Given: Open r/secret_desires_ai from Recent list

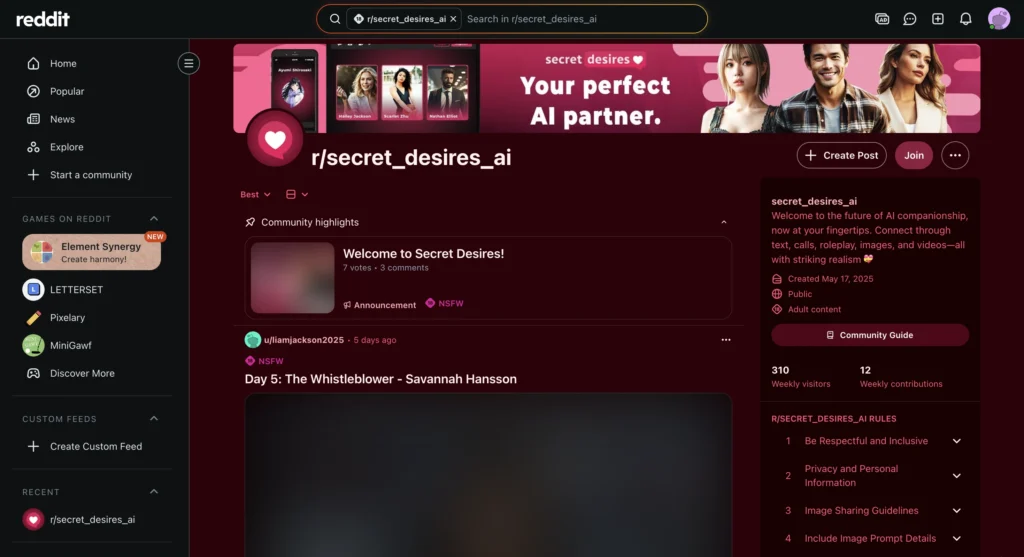Looking at the screenshot, I should point(91,520).
